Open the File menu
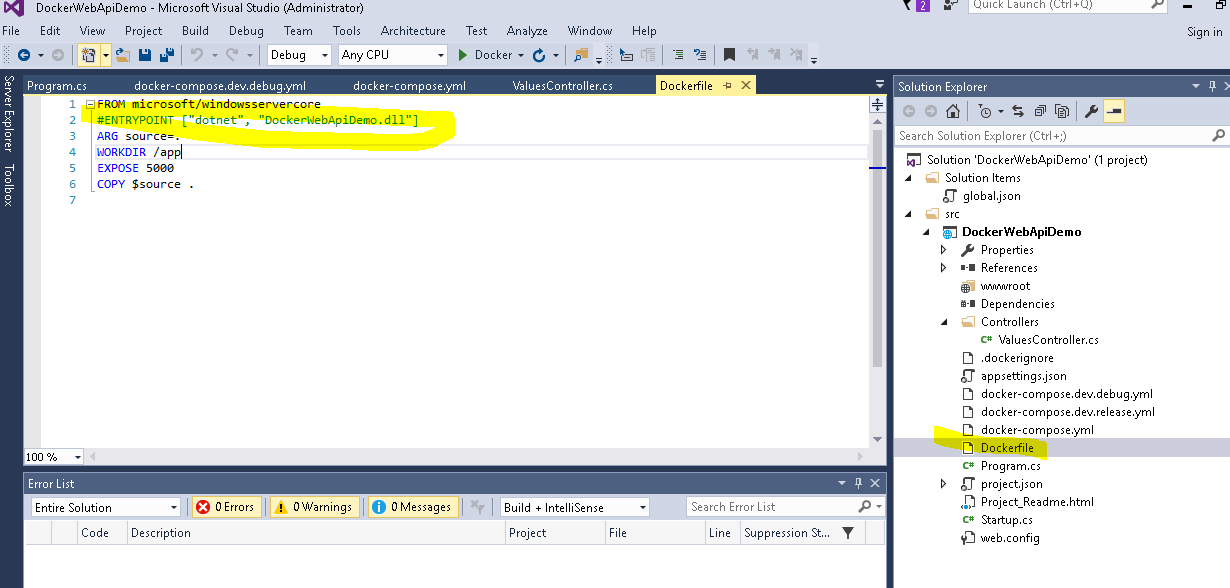The image size is (1230, 588). point(11,31)
